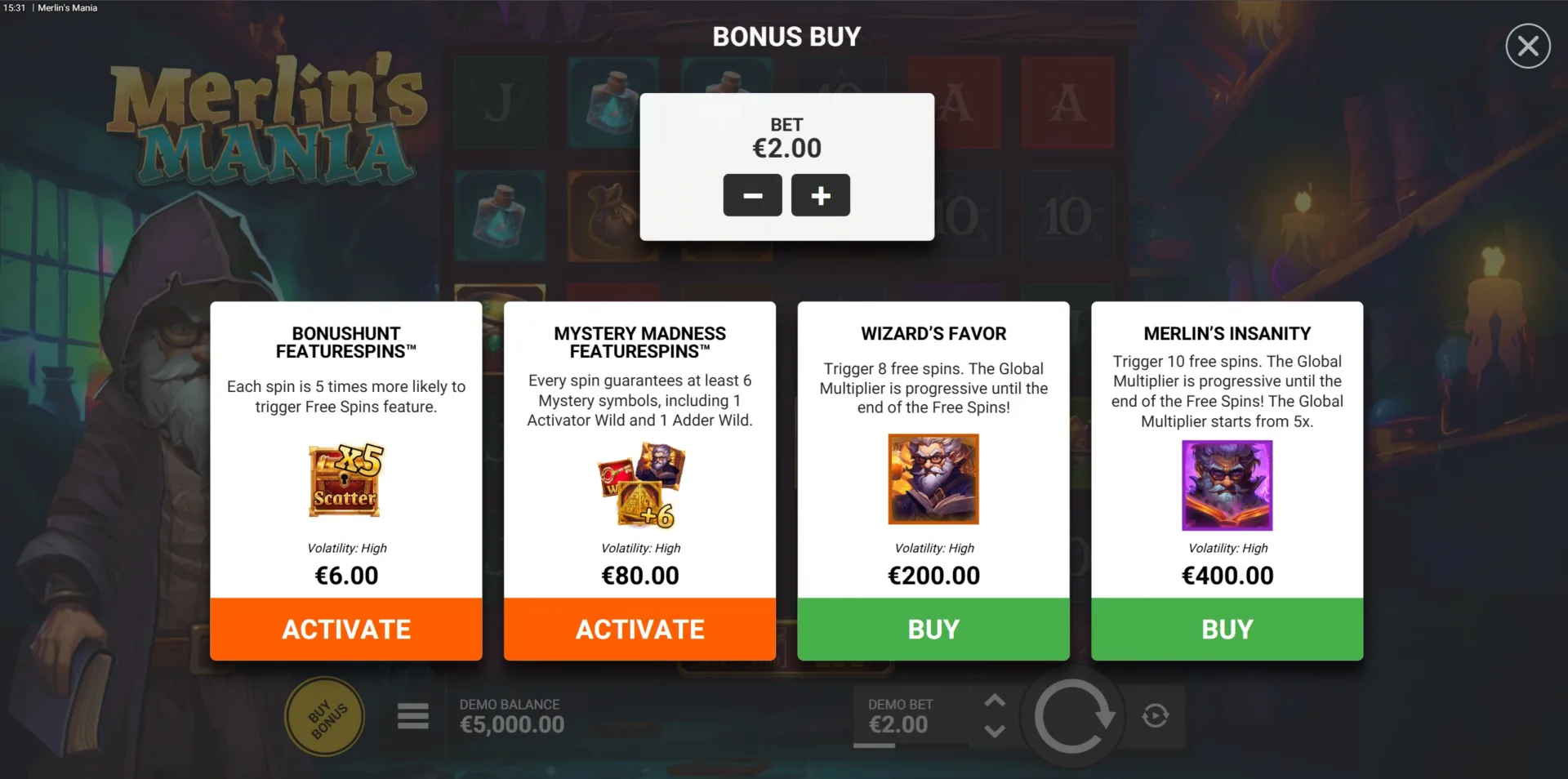Open the hamburger menu icon

tap(413, 715)
